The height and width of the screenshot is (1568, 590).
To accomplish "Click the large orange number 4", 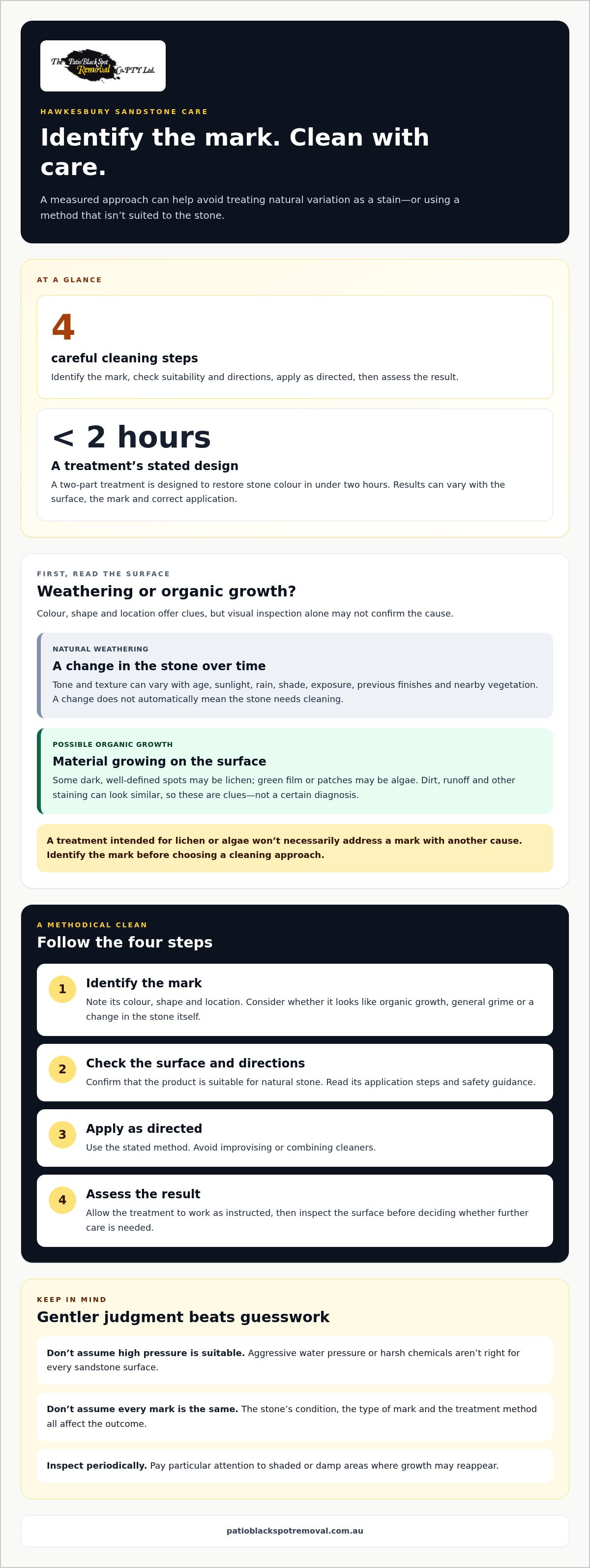I will click(x=63, y=327).
